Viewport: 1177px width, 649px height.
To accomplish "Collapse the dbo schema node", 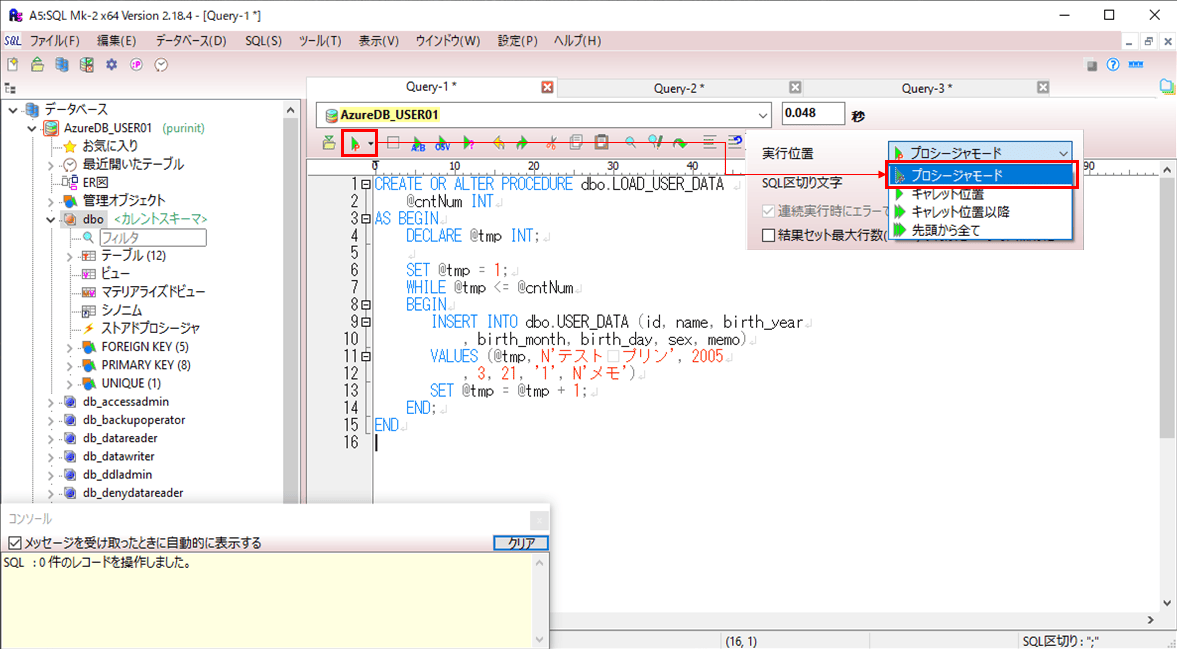I will pyautogui.click(x=50, y=220).
